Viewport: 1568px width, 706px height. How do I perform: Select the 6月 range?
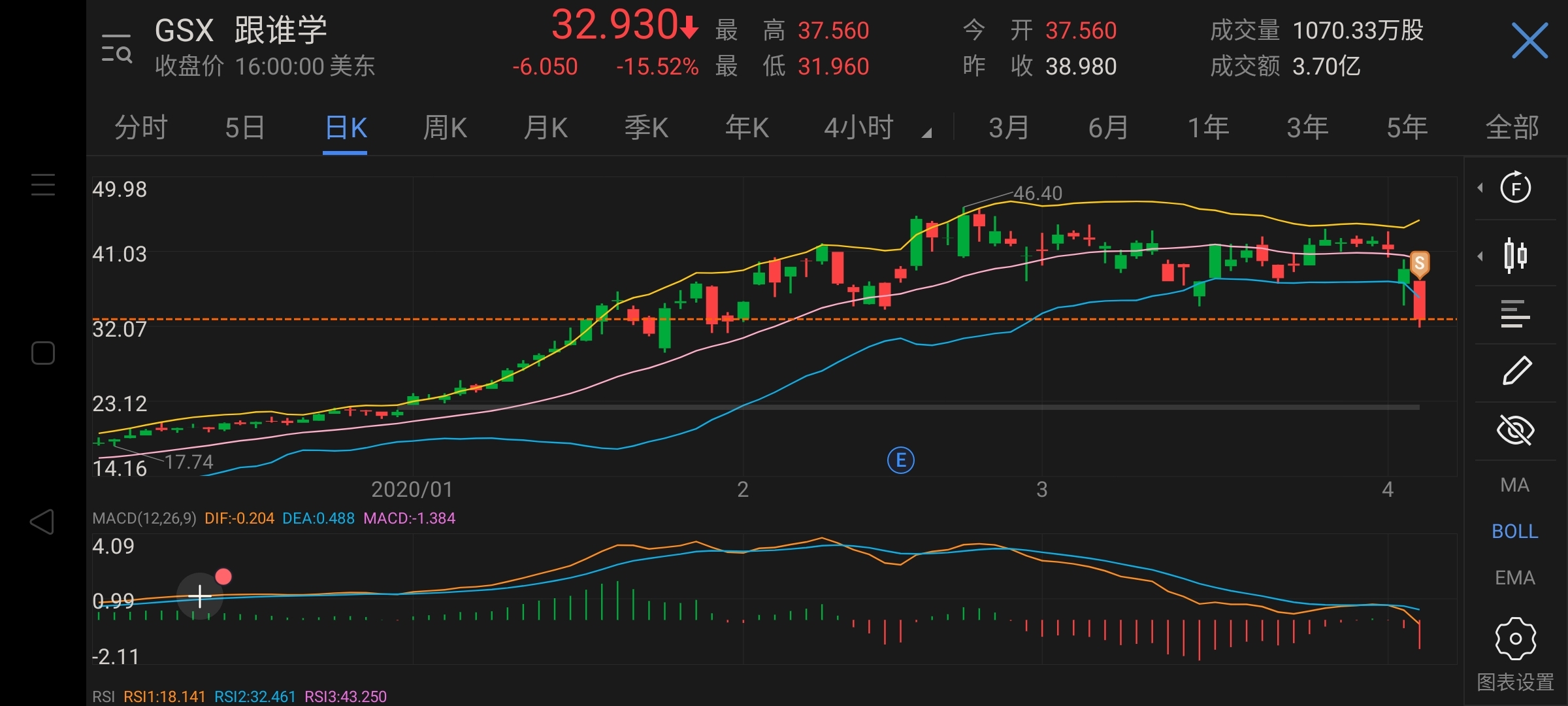click(x=1109, y=127)
